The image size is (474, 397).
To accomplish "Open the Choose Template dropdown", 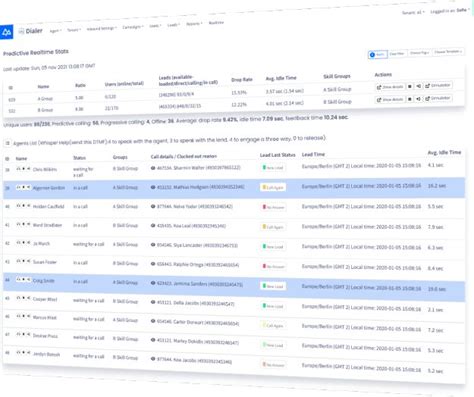I will [x=448, y=52].
